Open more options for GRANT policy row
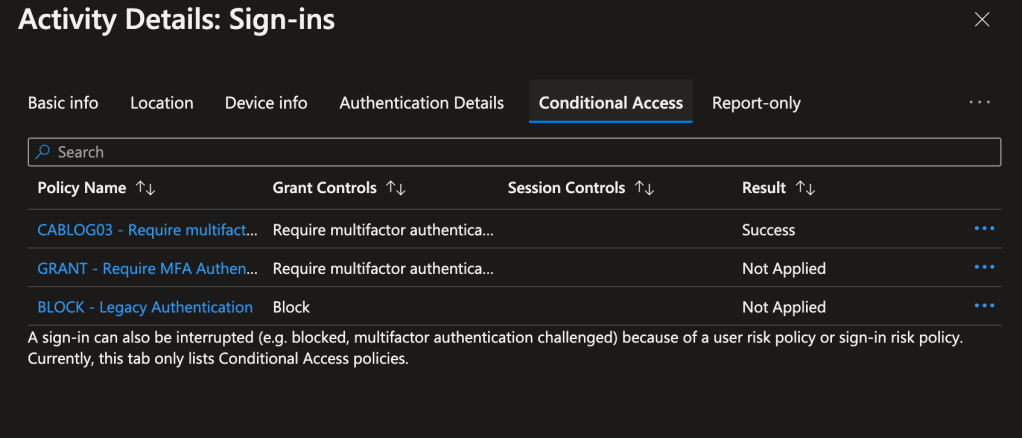The height and width of the screenshot is (438, 1022). click(984, 267)
